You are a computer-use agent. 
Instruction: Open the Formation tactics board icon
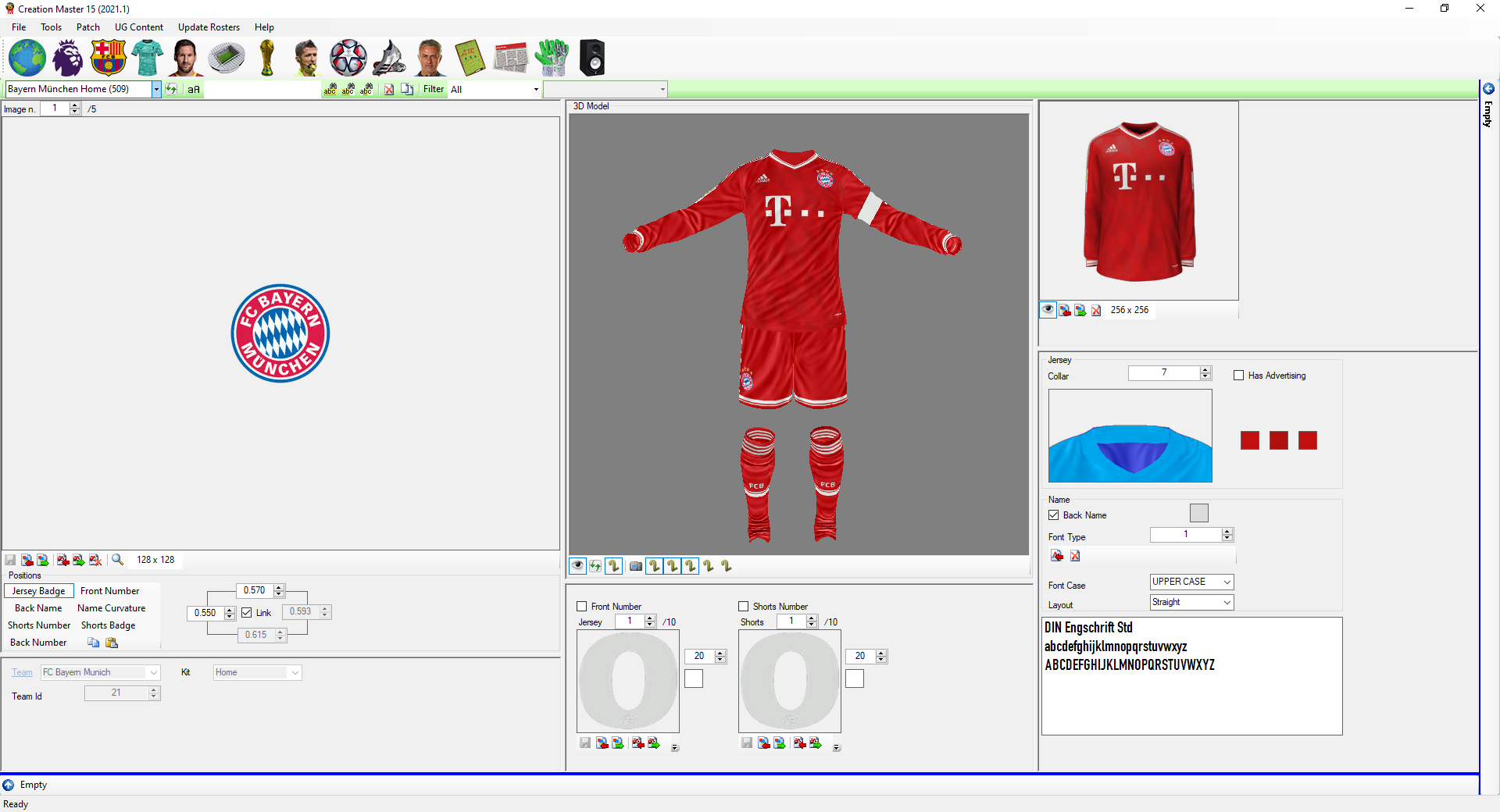point(470,58)
